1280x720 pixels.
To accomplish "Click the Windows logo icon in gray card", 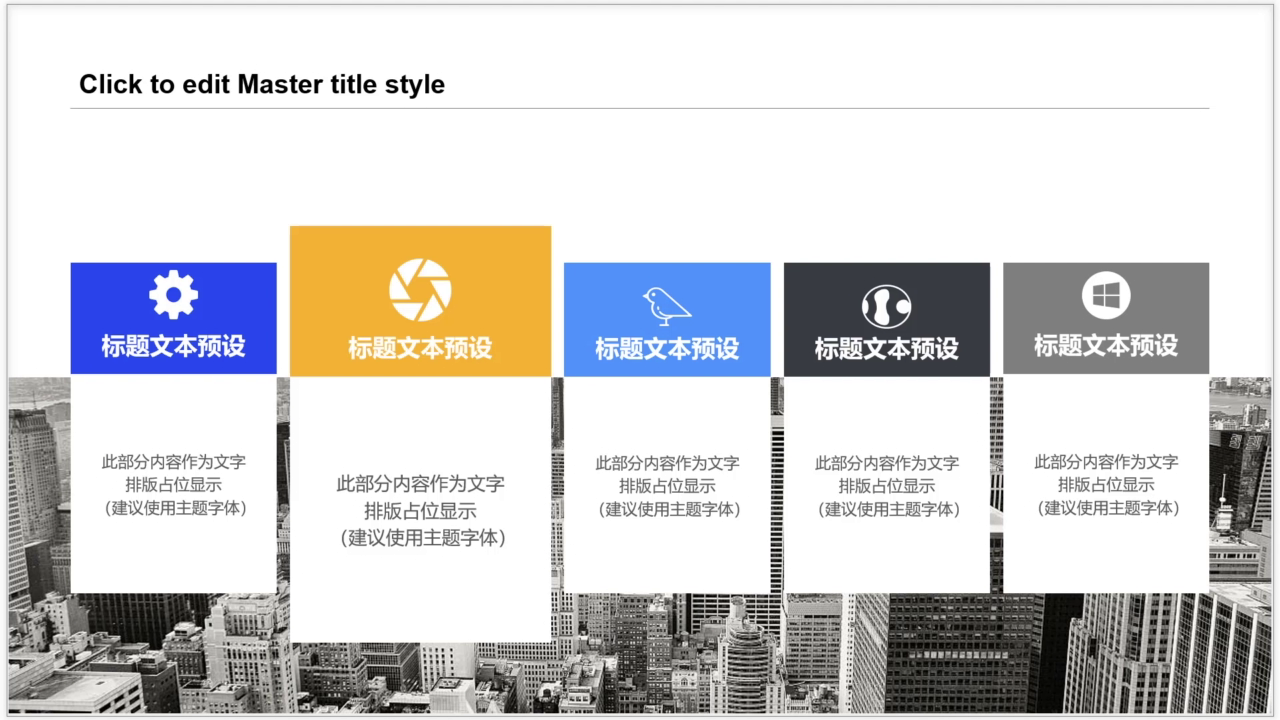I will [x=1106, y=296].
